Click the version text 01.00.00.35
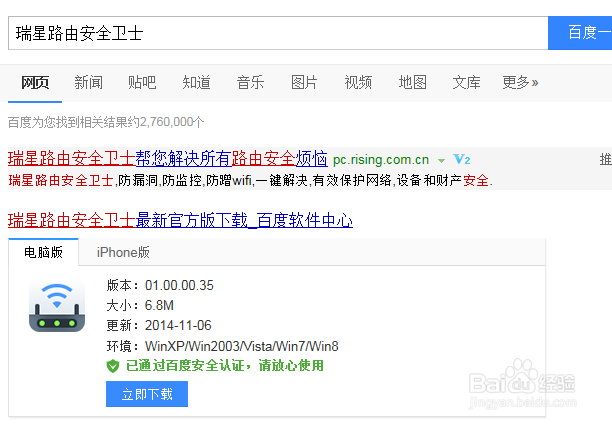This screenshot has width=612, height=424. pyautogui.click(x=179, y=285)
